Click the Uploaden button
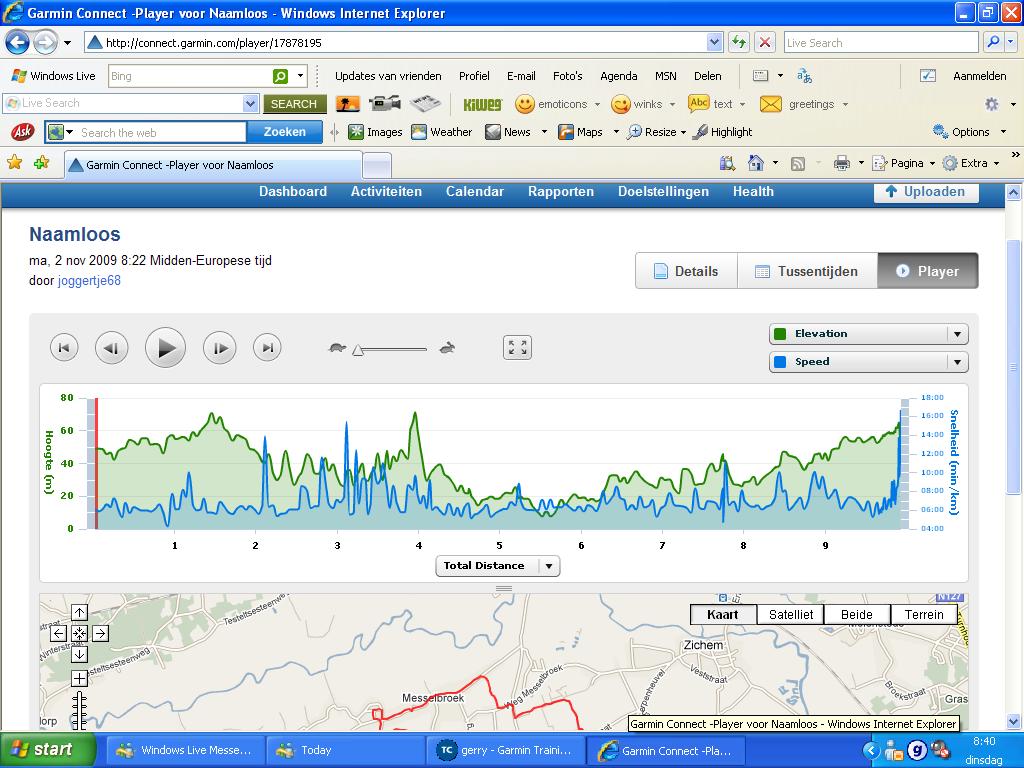The height and width of the screenshot is (768, 1024). pos(926,192)
